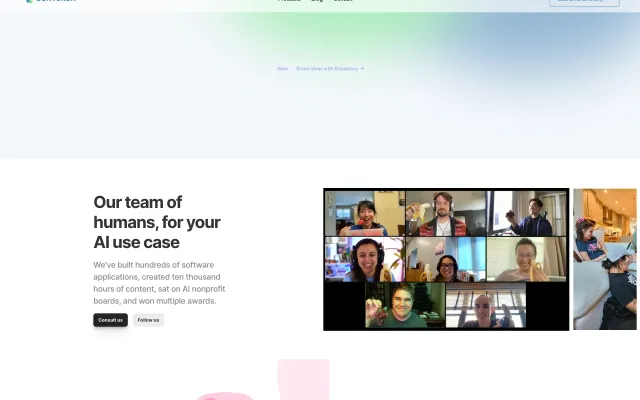
Task: Select video tile of man wearing headphones with banana
Action: coord(445,213)
